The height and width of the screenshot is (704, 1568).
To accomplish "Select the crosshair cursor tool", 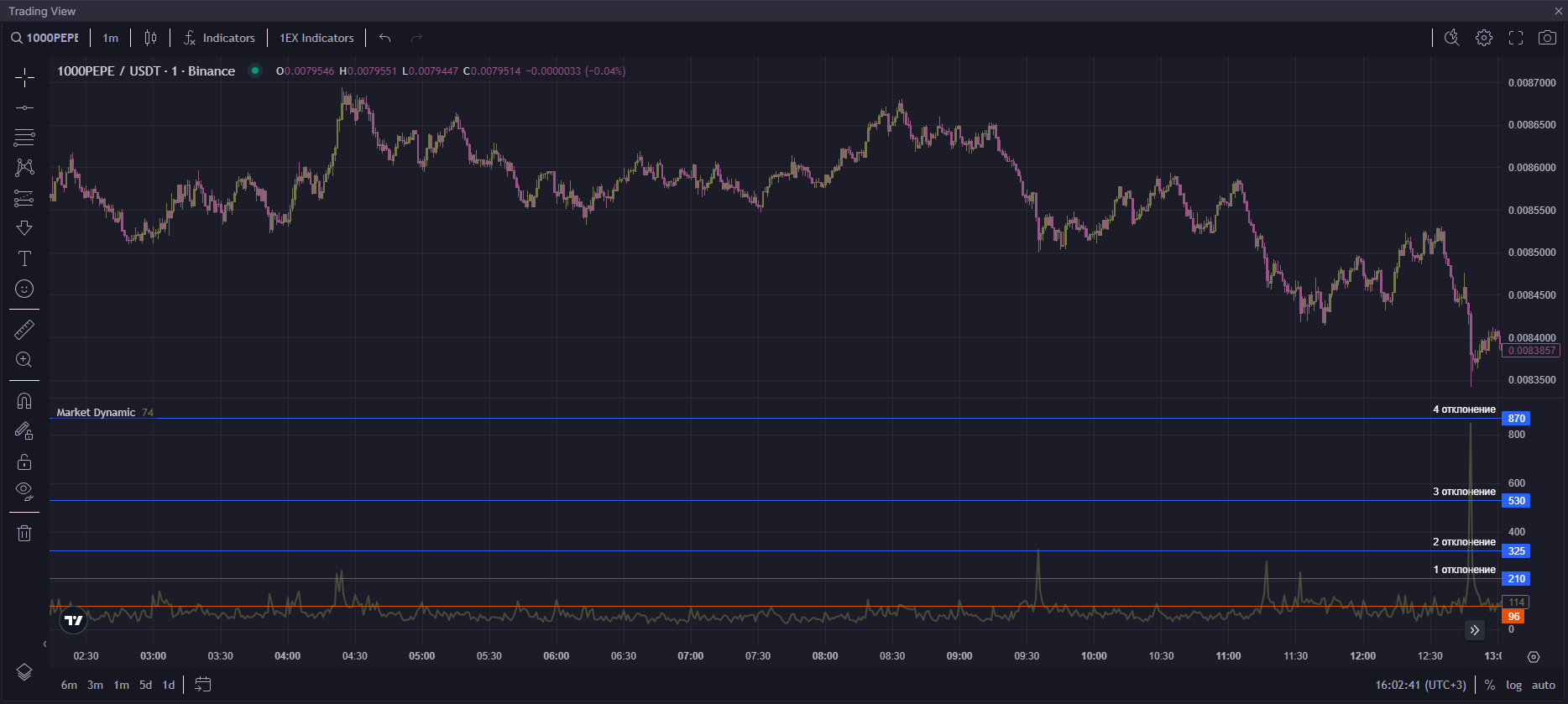I will 24,78.
